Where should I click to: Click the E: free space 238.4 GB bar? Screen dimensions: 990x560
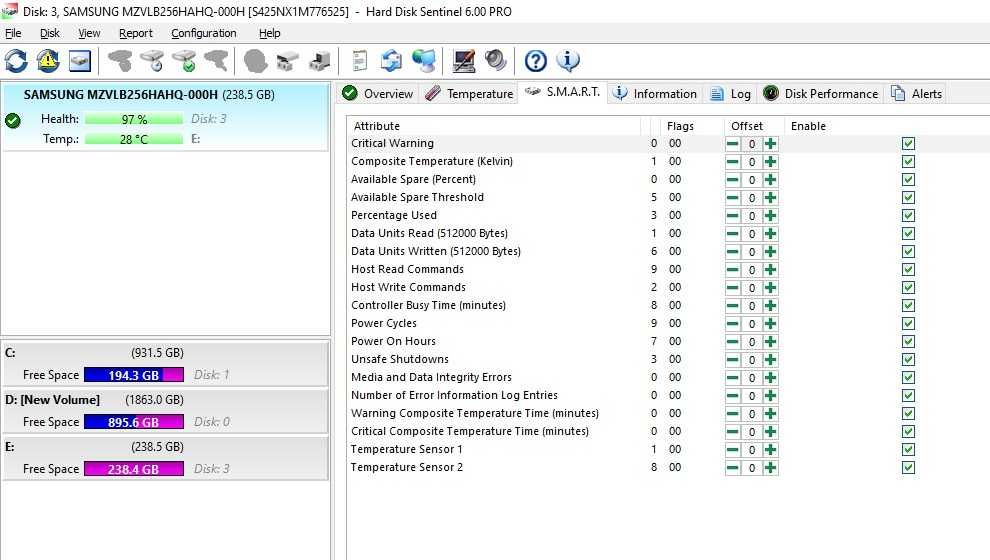(134, 469)
